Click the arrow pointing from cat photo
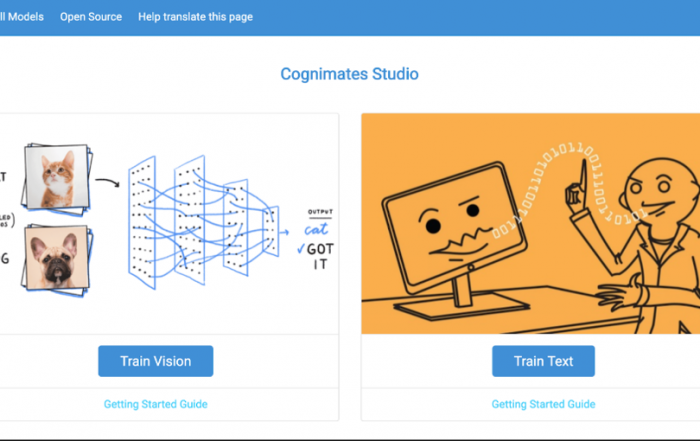This screenshot has height=441, width=700. [106, 181]
